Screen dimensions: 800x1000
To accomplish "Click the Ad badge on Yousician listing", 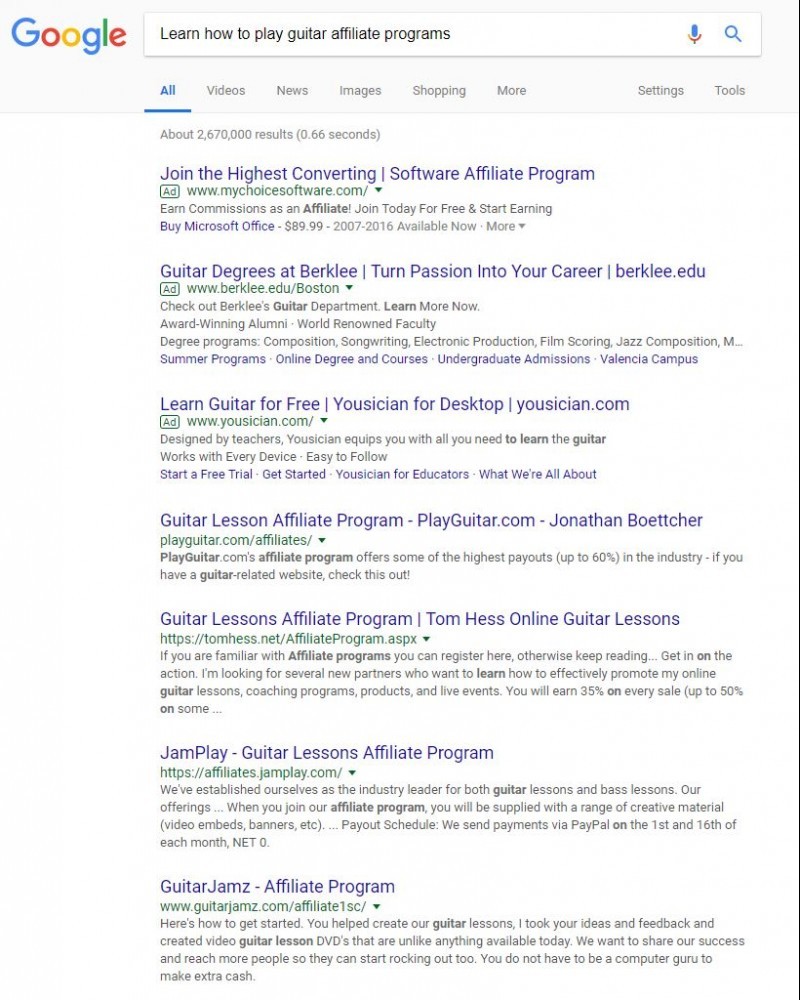I will pyautogui.click(x=170, y=421).
